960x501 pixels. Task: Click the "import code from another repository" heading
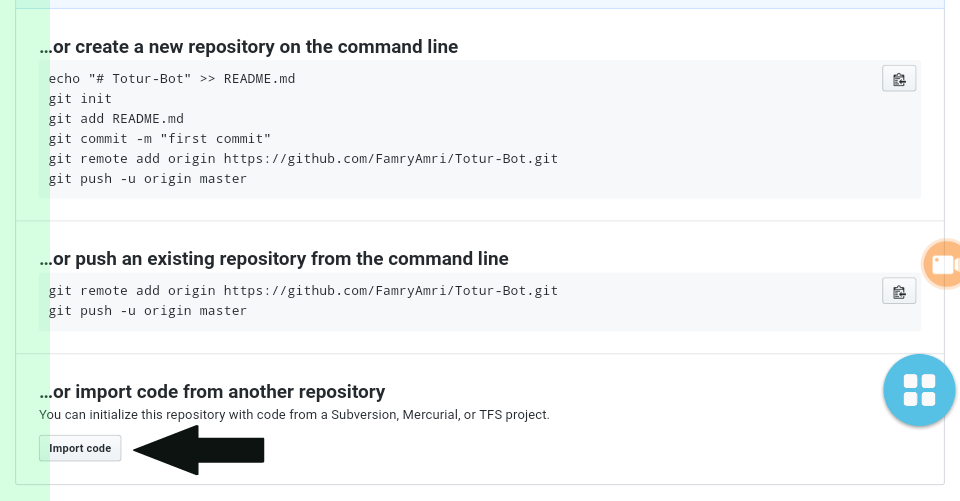[x=212, y=392]
